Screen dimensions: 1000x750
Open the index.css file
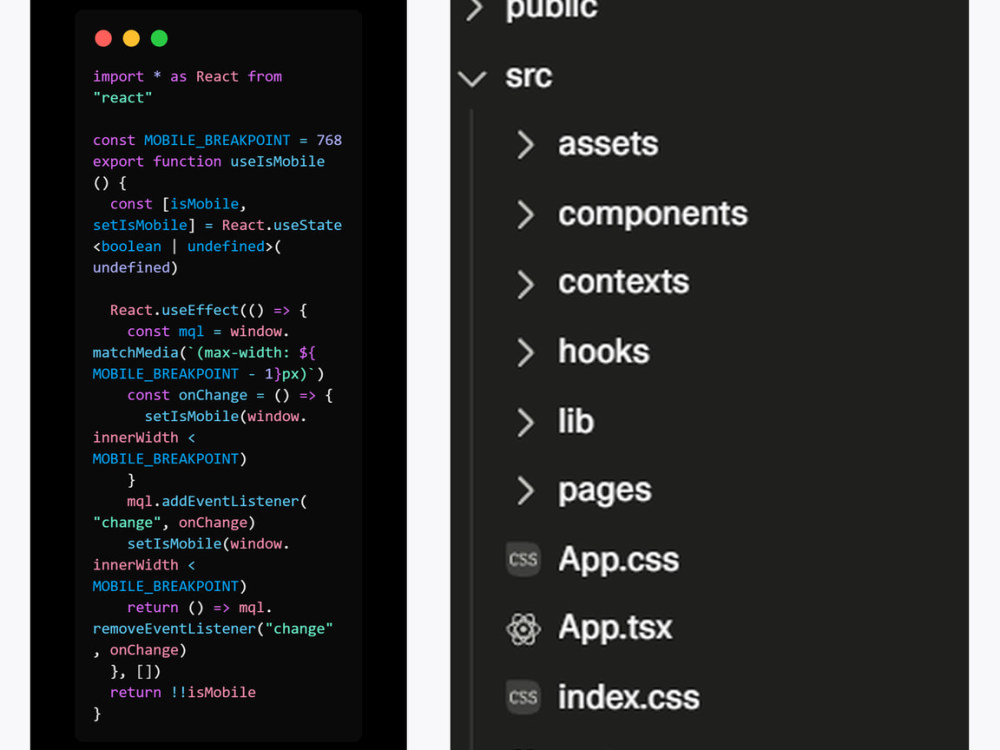629,697
